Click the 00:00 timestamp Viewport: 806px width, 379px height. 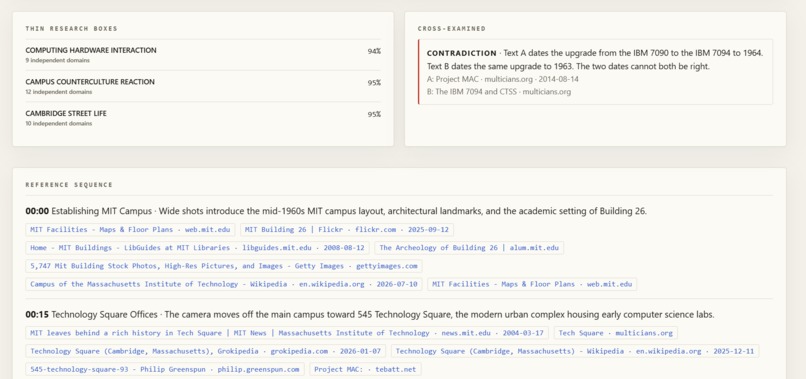(37, 211)
